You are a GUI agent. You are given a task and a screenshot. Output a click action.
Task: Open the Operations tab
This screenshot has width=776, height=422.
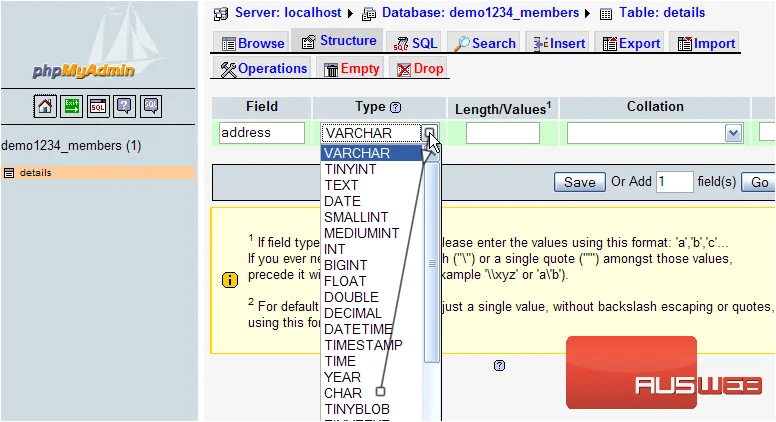(264, 68)
